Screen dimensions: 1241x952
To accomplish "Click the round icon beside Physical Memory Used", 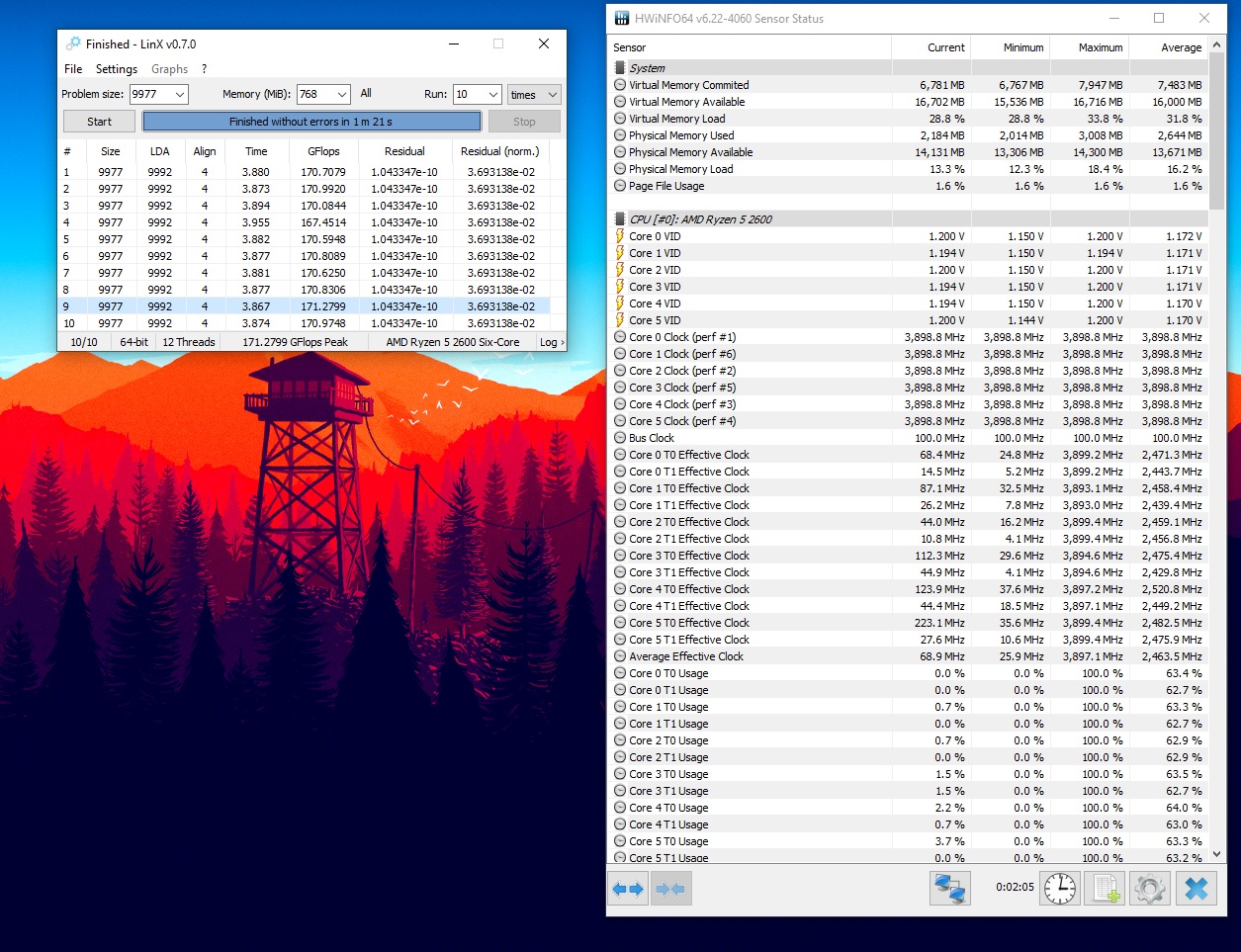I will click(620, 135).
